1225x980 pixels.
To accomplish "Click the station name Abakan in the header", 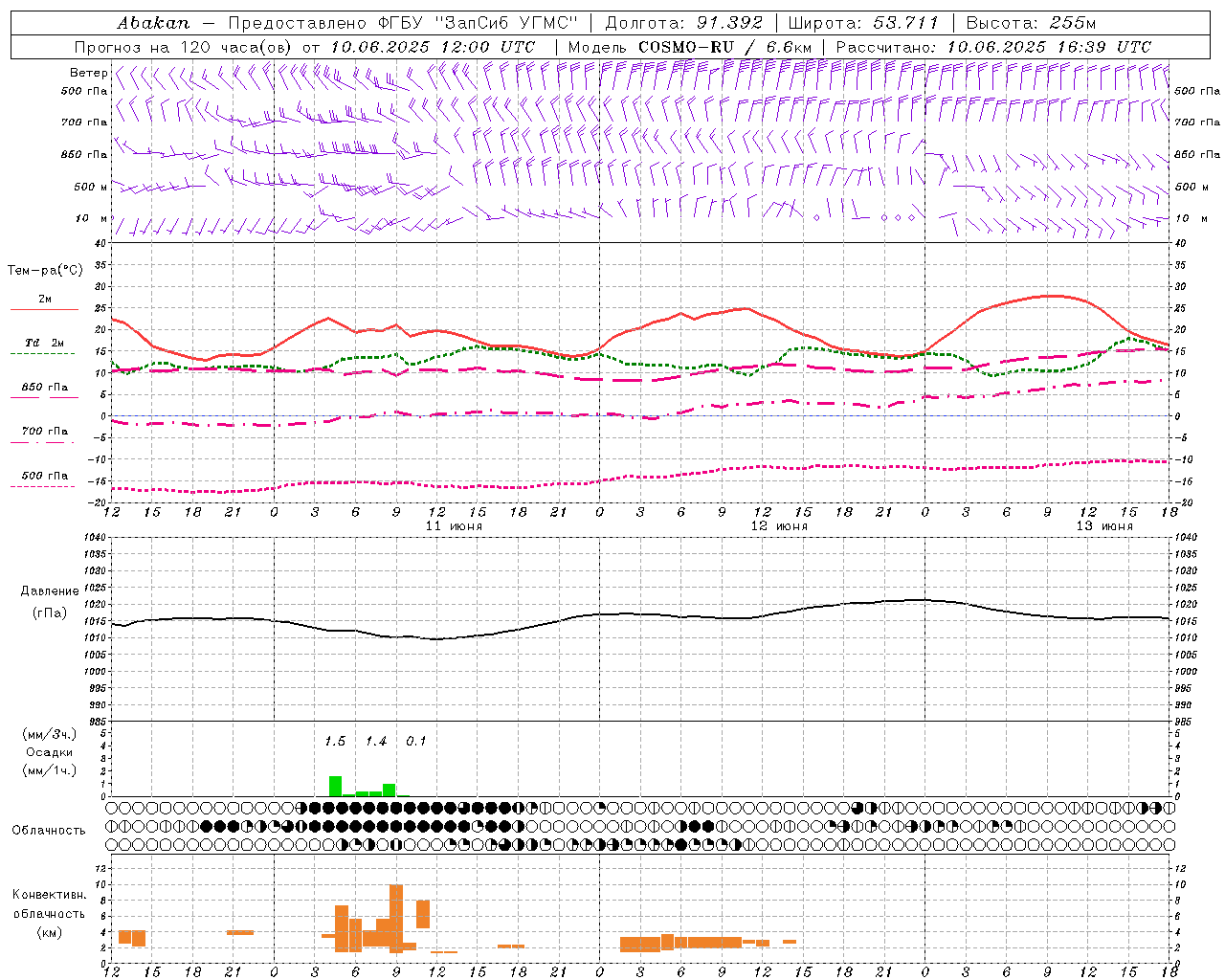I will [x=153, y=23].
